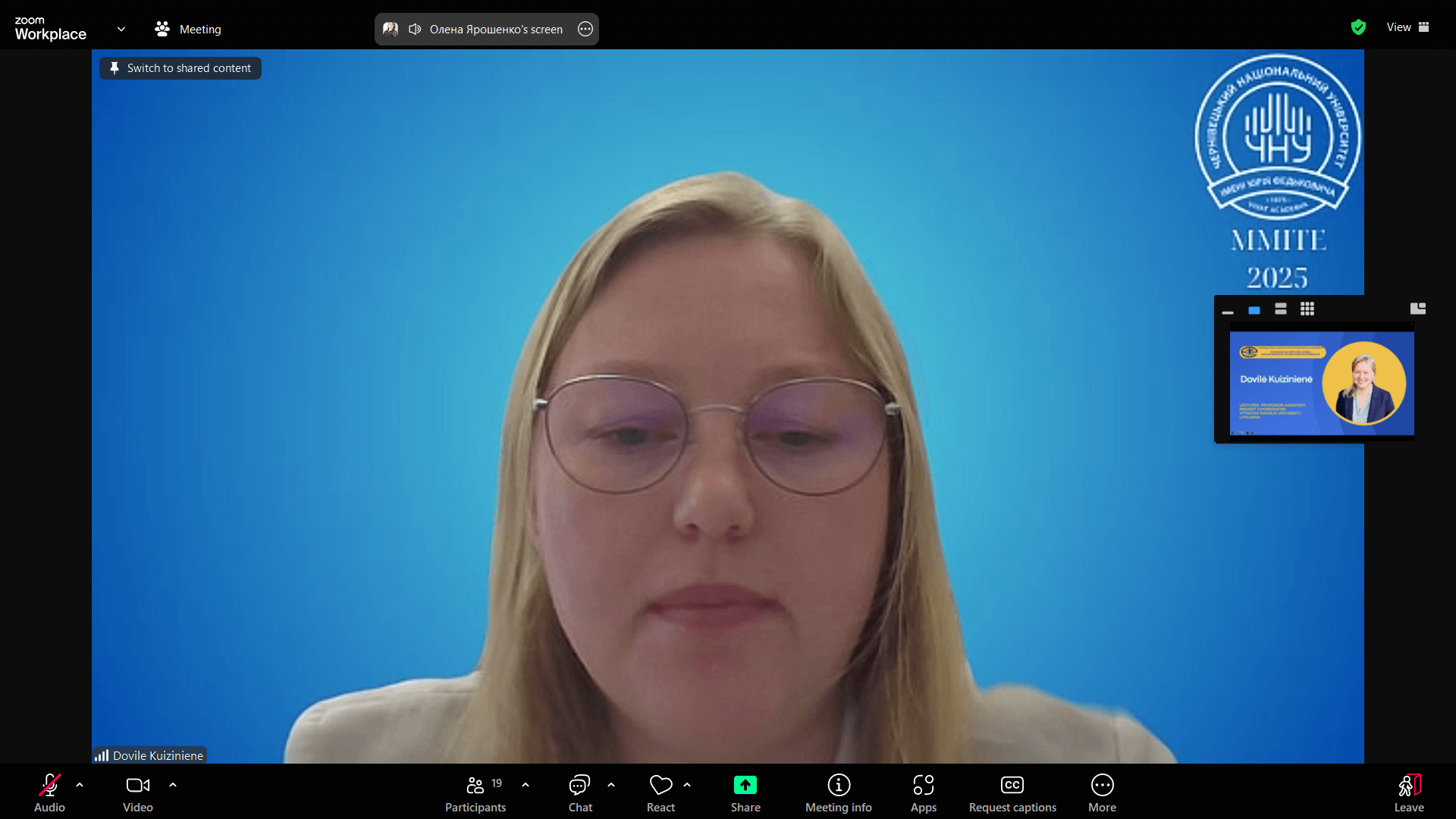Select the grid thumbnail view icon
Viewport: 1456px width, 819px height.
(x=1307, y=309)
